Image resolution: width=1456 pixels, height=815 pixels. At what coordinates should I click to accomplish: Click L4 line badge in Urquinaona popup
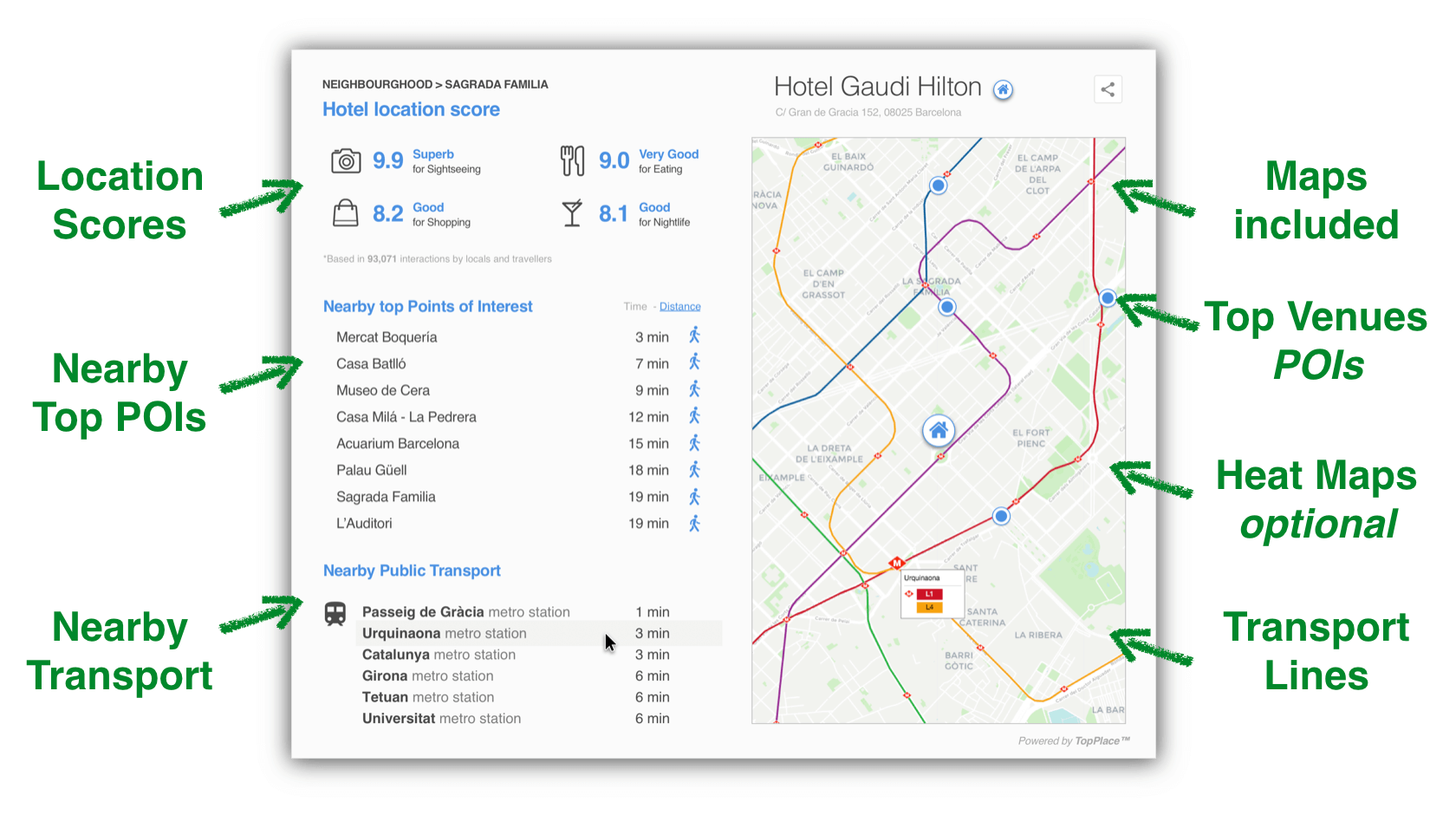click(x=929, y=607)
